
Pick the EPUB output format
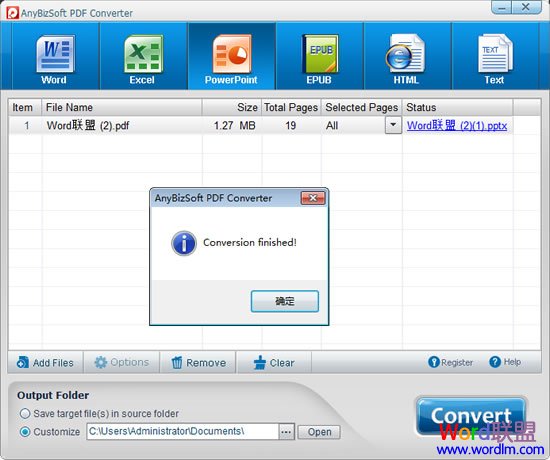point(320,56)
